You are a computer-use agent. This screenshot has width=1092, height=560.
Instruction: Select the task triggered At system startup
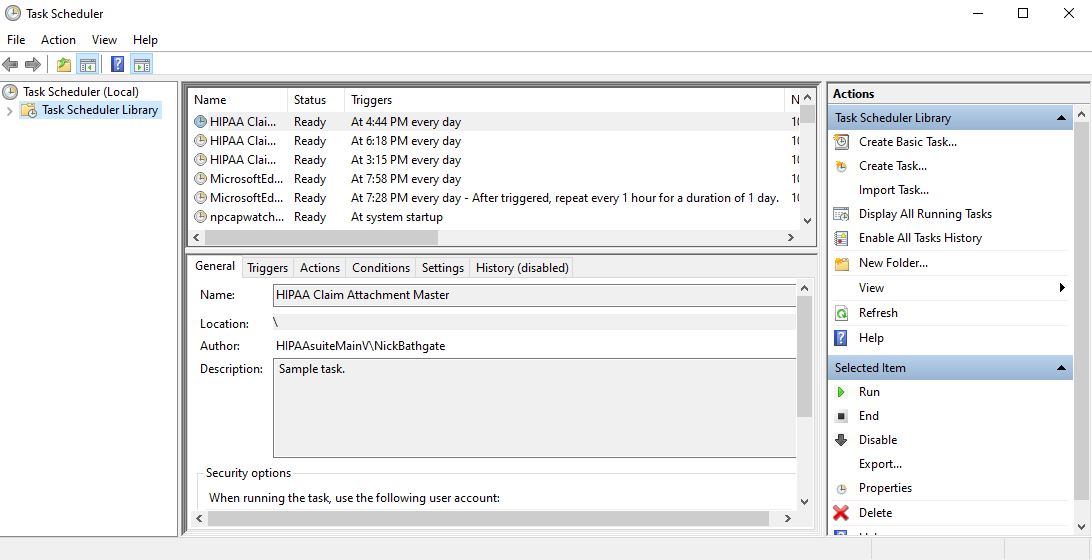coord(496,217)
